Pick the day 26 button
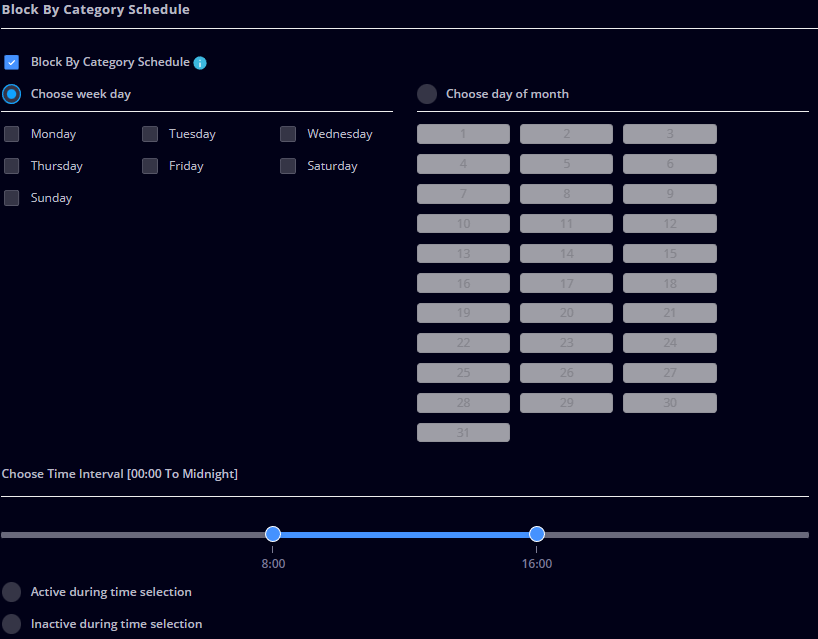 tap(567, 373)
